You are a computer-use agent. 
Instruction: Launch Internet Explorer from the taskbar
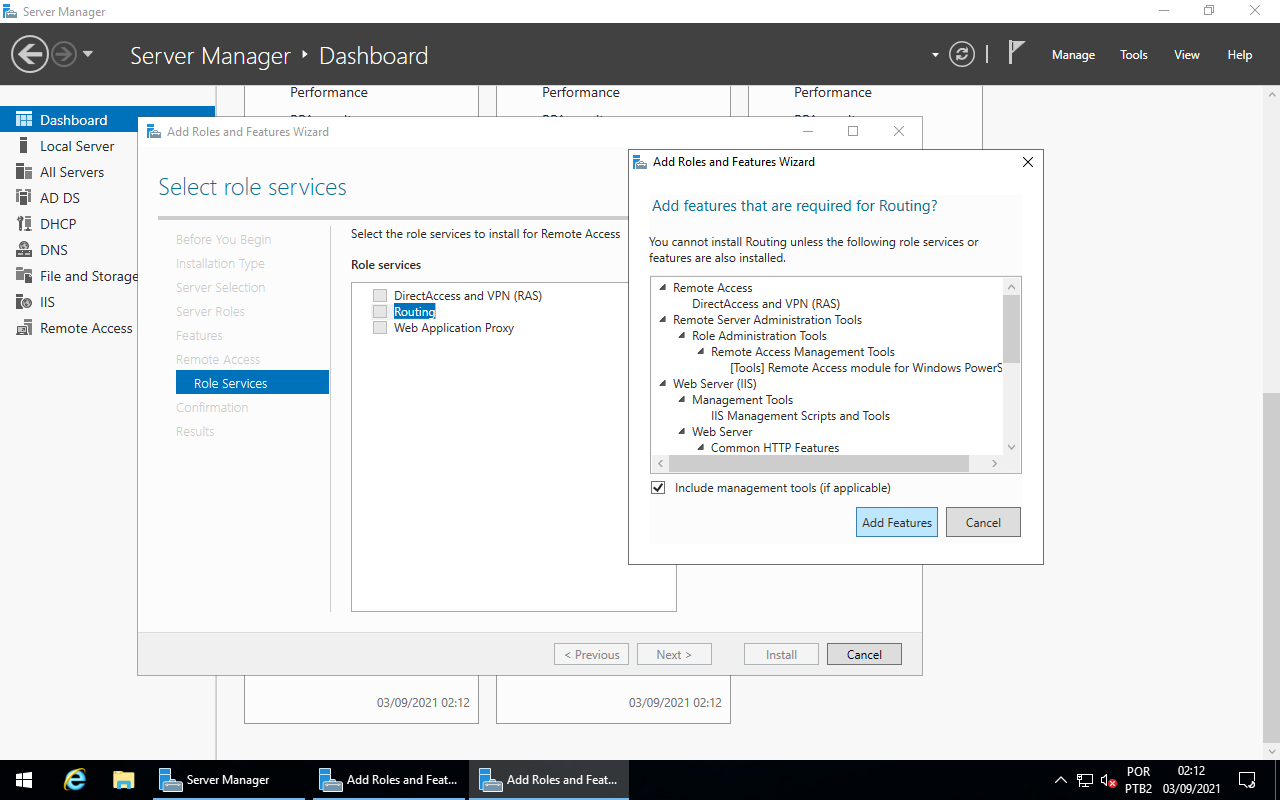click(x=75, y=780)
